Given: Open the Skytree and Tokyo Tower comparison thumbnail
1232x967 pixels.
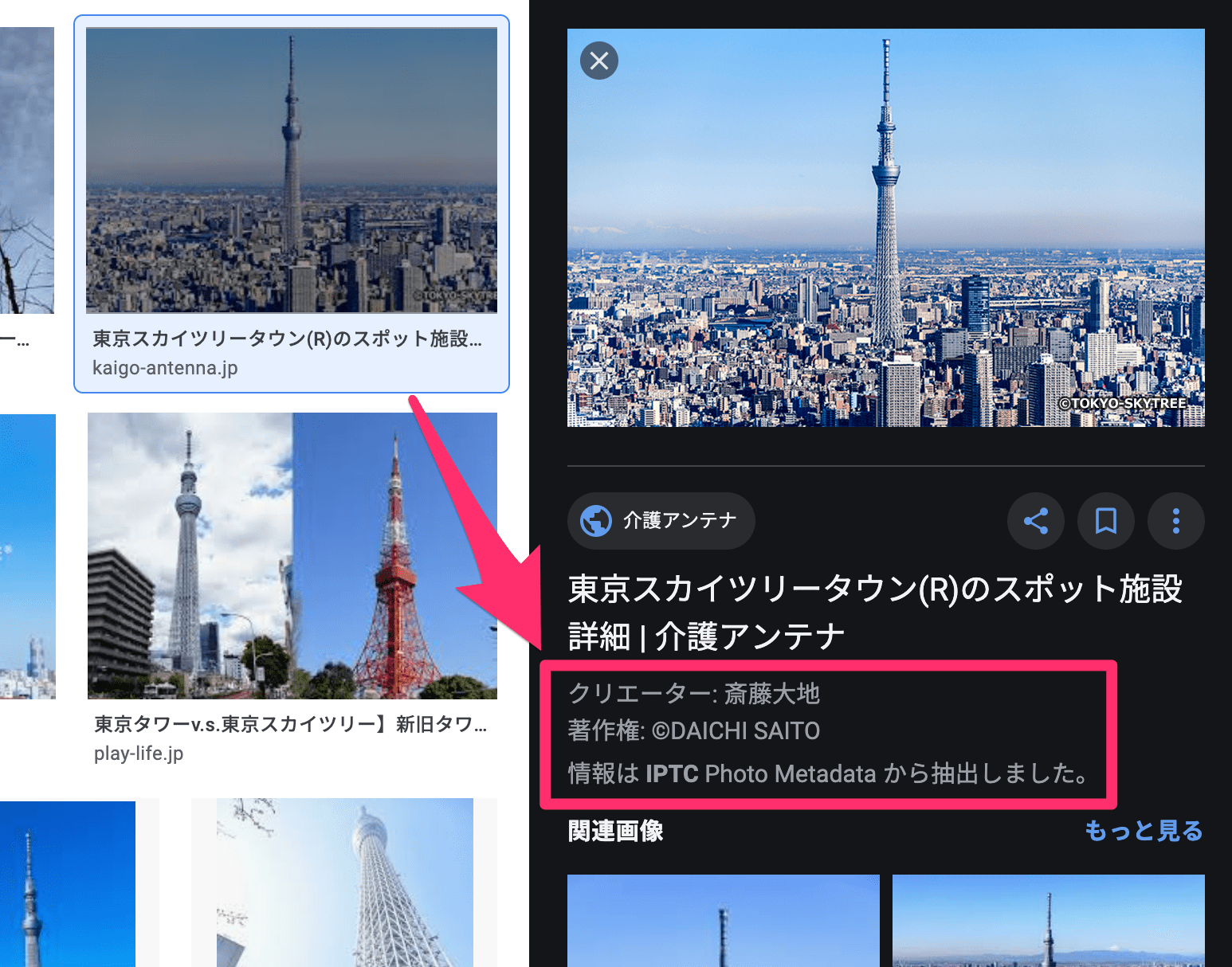Looking at the screenshot, I should tap(292, 555).
